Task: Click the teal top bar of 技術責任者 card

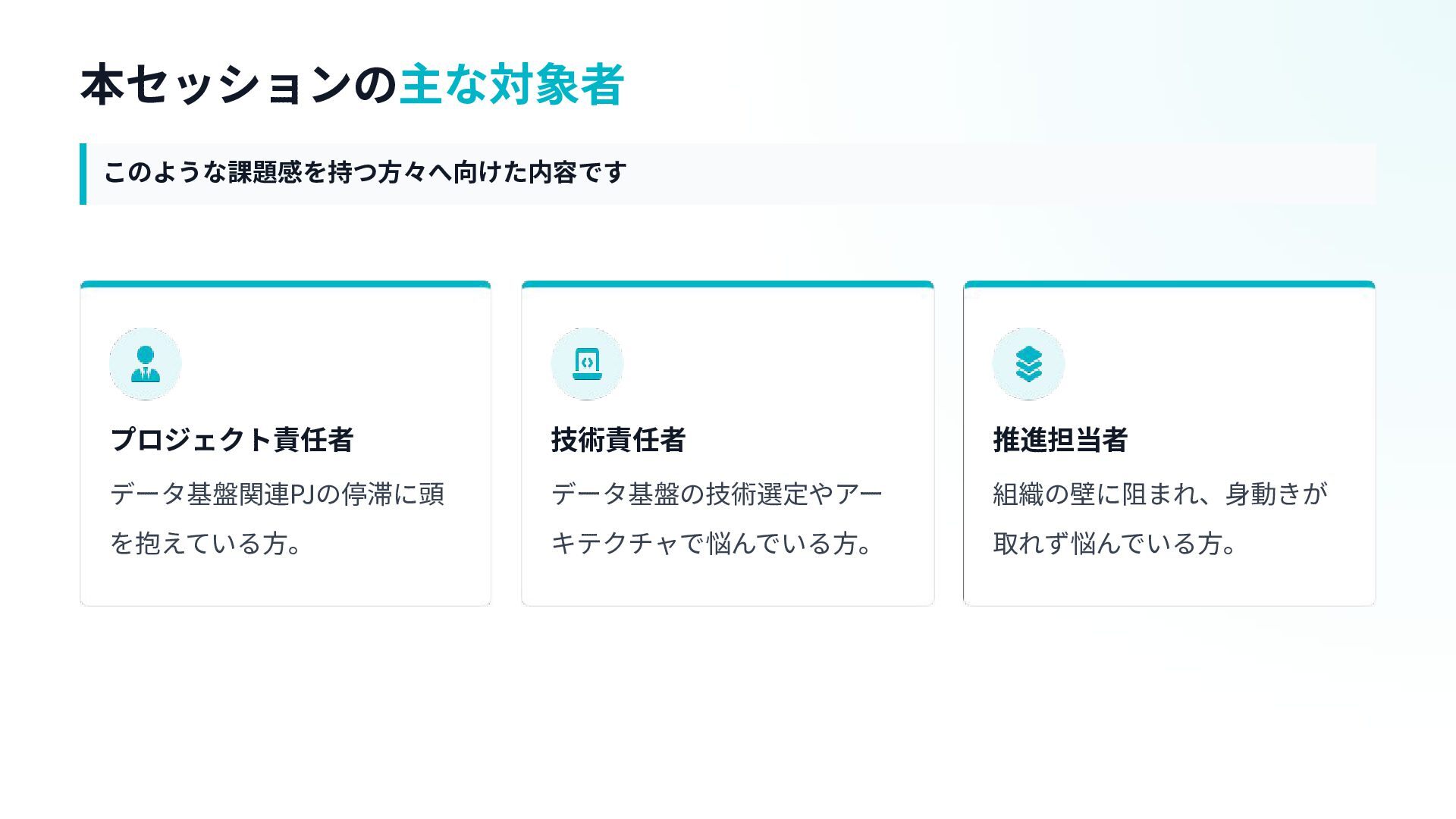Action: tap(727, 284)
